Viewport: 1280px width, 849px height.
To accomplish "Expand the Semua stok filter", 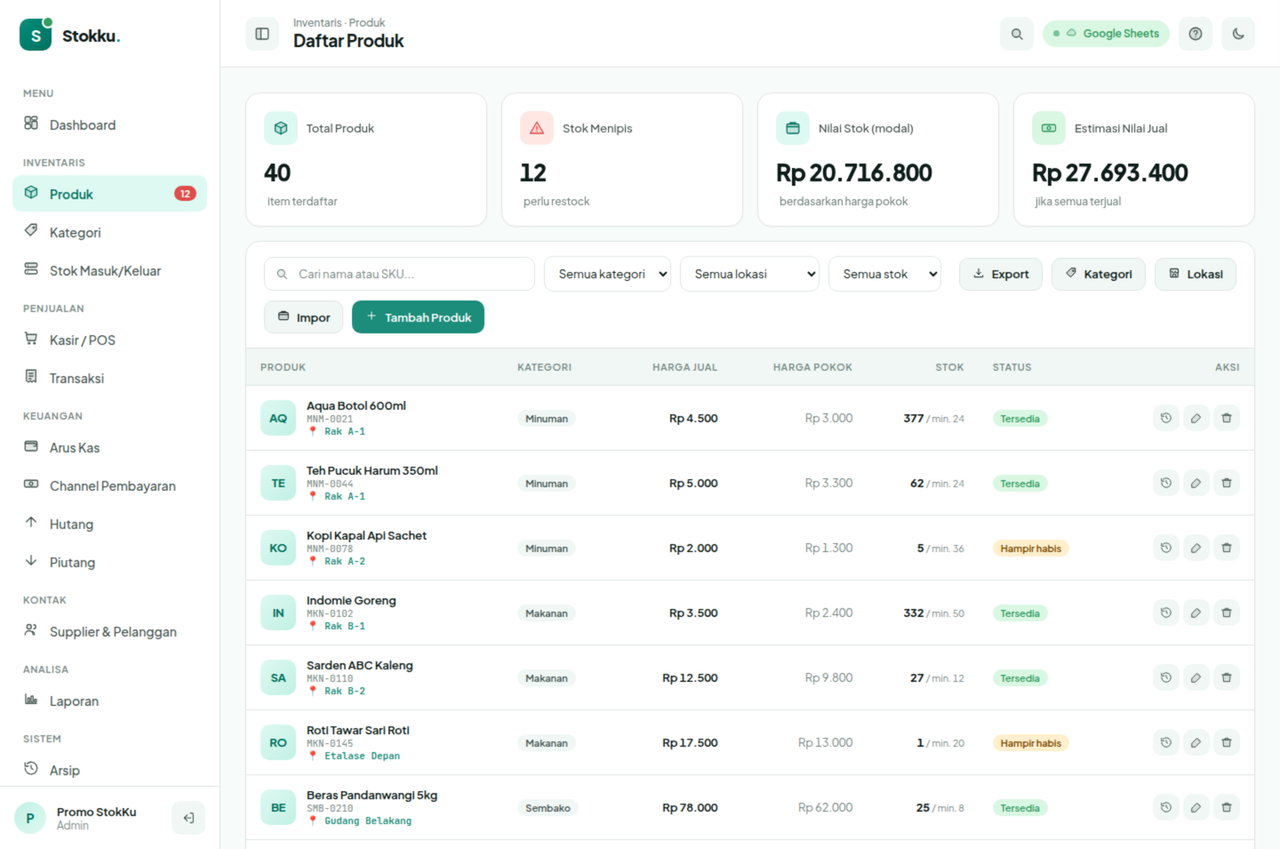I will (x=884, y=274).
